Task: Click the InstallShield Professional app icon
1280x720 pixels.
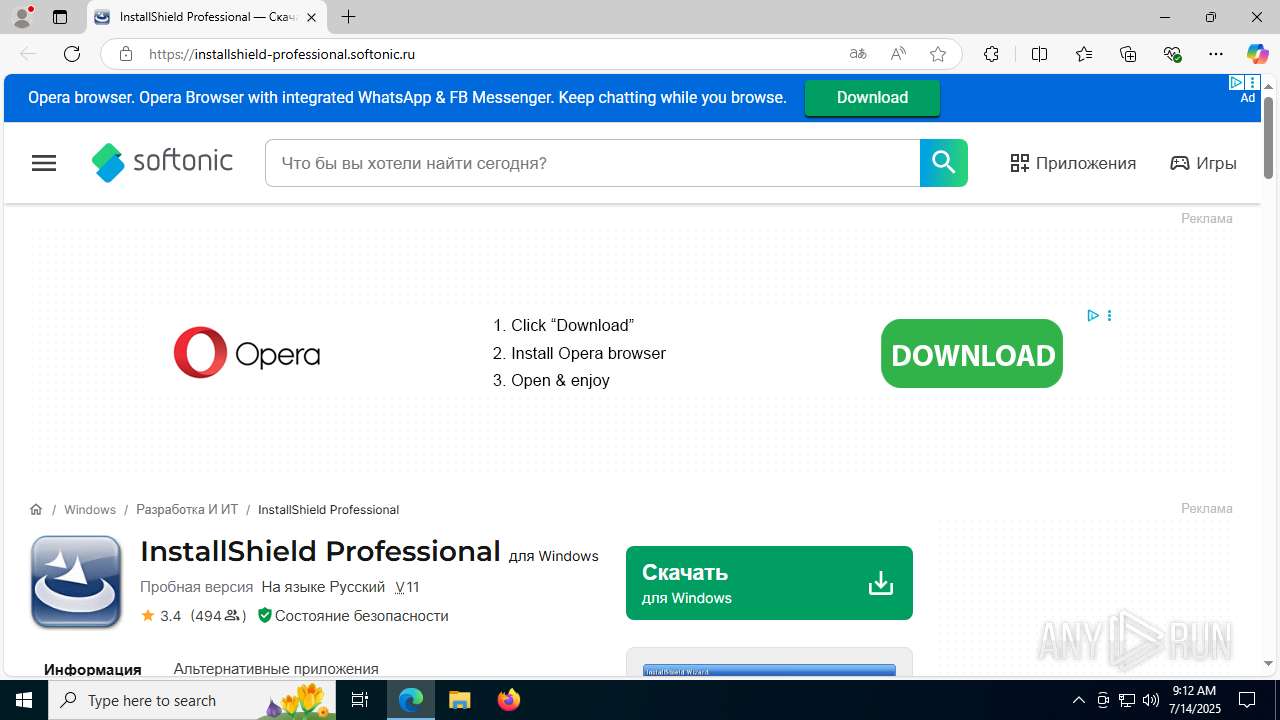Action: click(x=76, y=582)
